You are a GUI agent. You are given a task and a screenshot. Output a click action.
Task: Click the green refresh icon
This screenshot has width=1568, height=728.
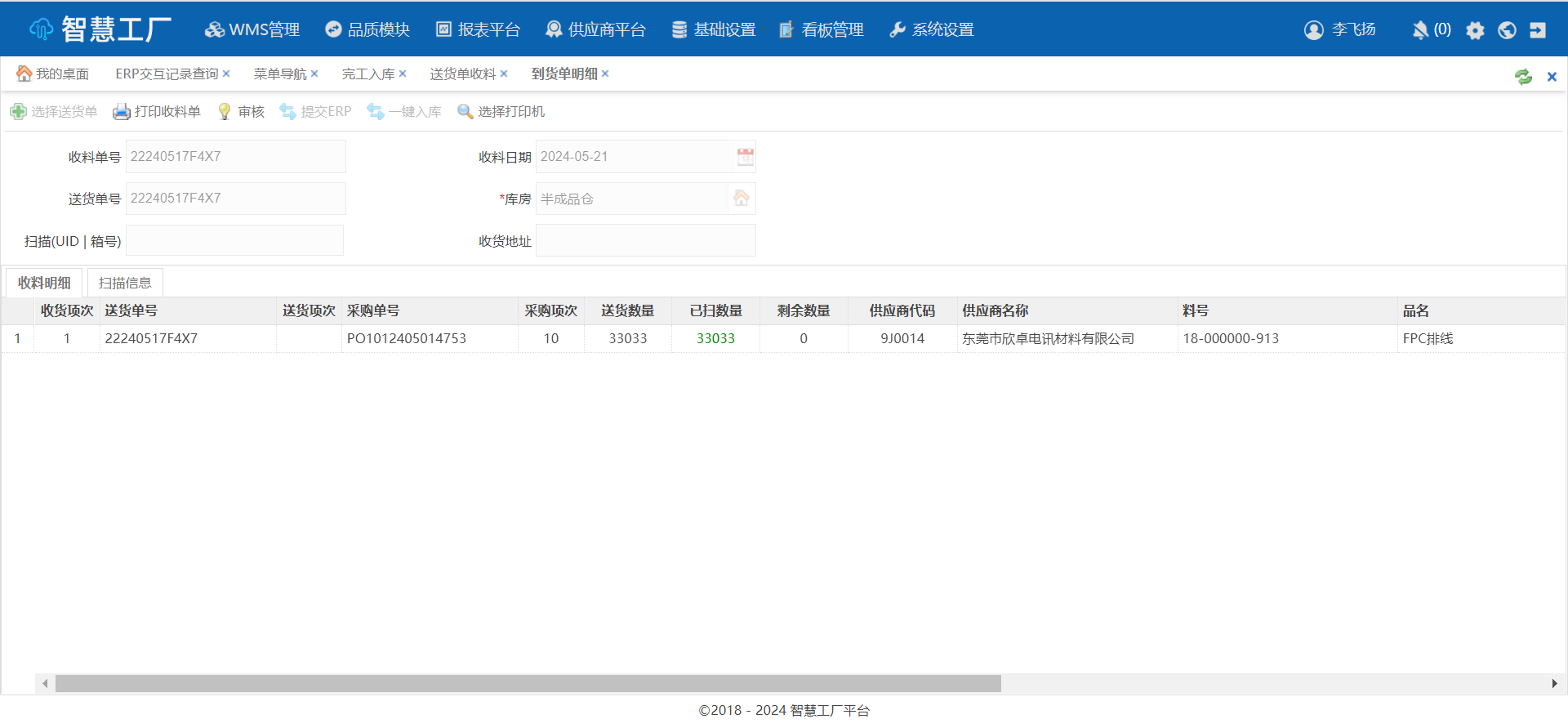click(1523, 76)
